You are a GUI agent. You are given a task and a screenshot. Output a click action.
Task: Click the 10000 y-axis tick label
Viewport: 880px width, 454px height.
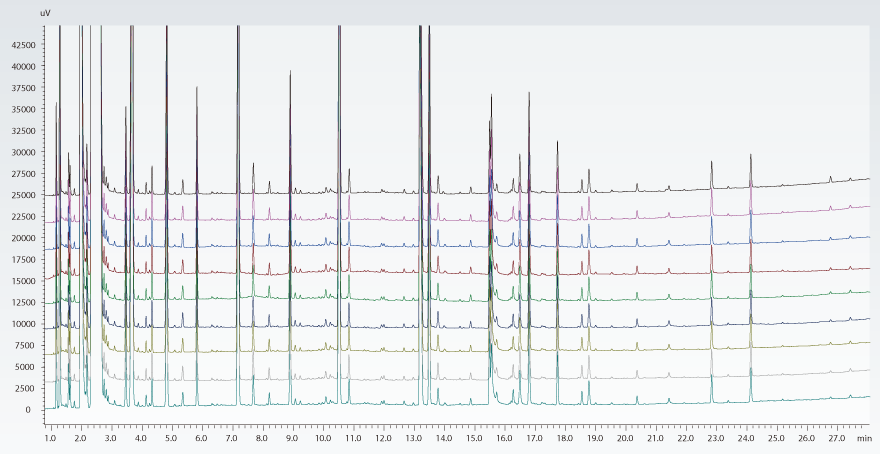[20, 324]
